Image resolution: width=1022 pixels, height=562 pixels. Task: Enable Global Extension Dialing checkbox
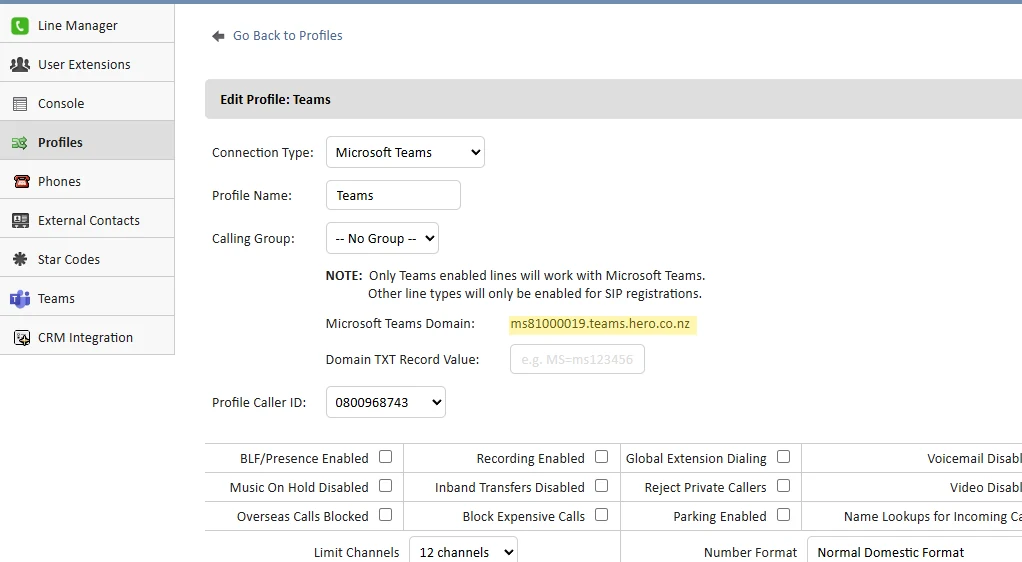click(783, 457)
